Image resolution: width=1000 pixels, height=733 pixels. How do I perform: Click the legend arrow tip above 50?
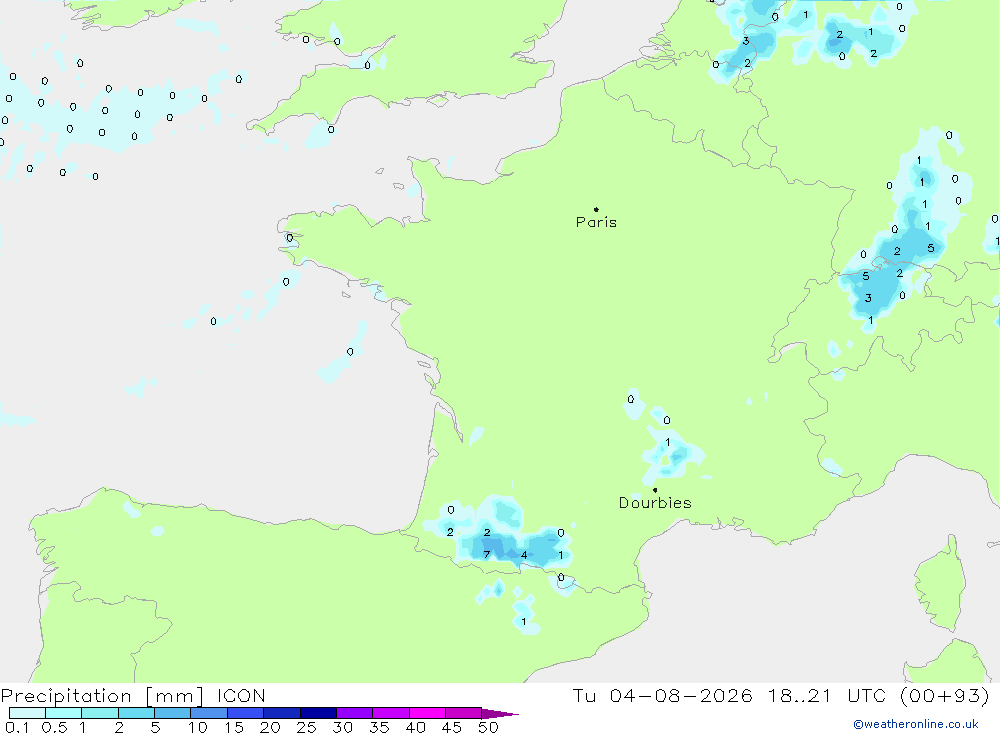[500, 713]
